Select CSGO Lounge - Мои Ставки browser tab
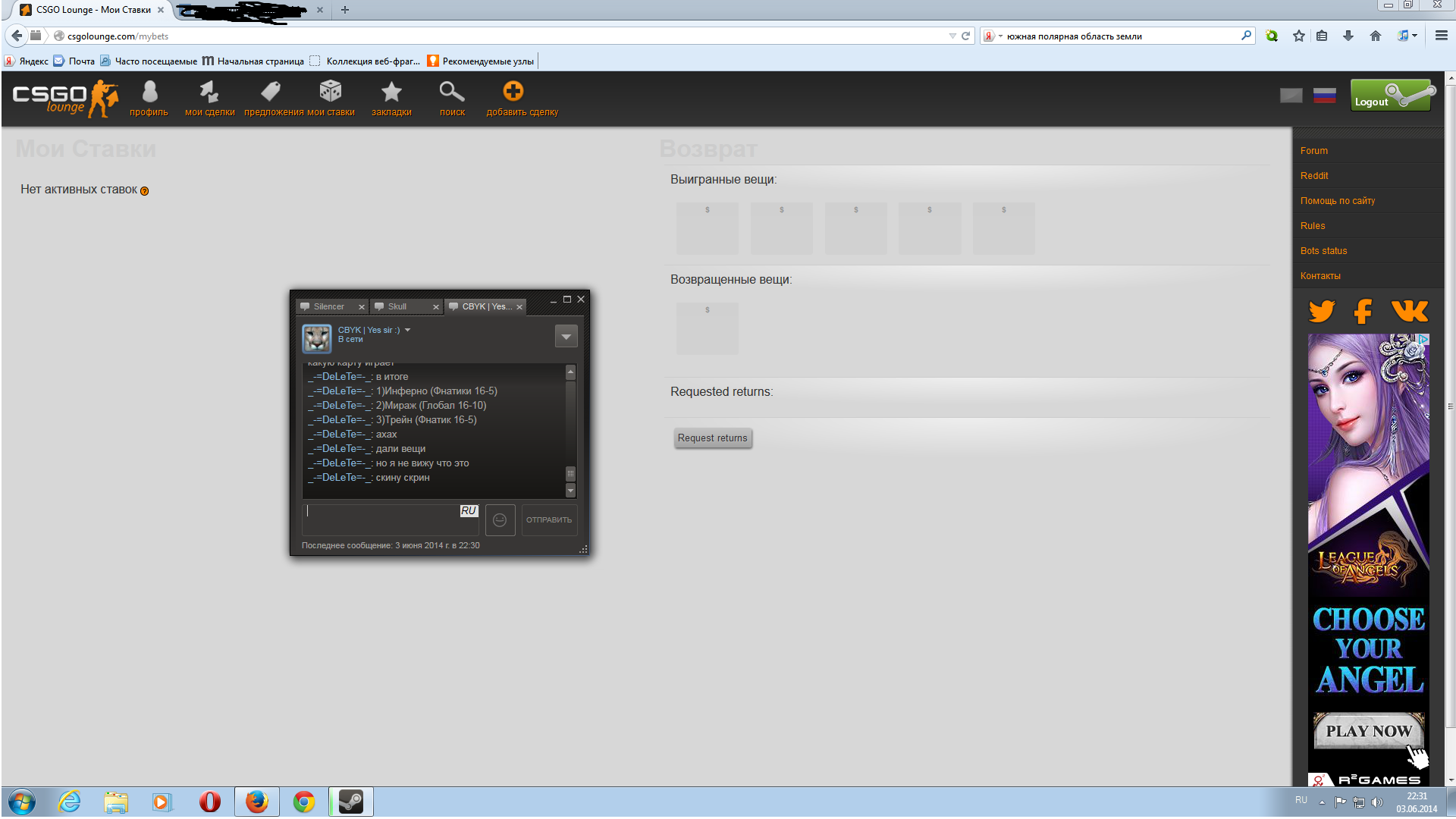Screen dimensions: 1456x819 pos(93,10)
